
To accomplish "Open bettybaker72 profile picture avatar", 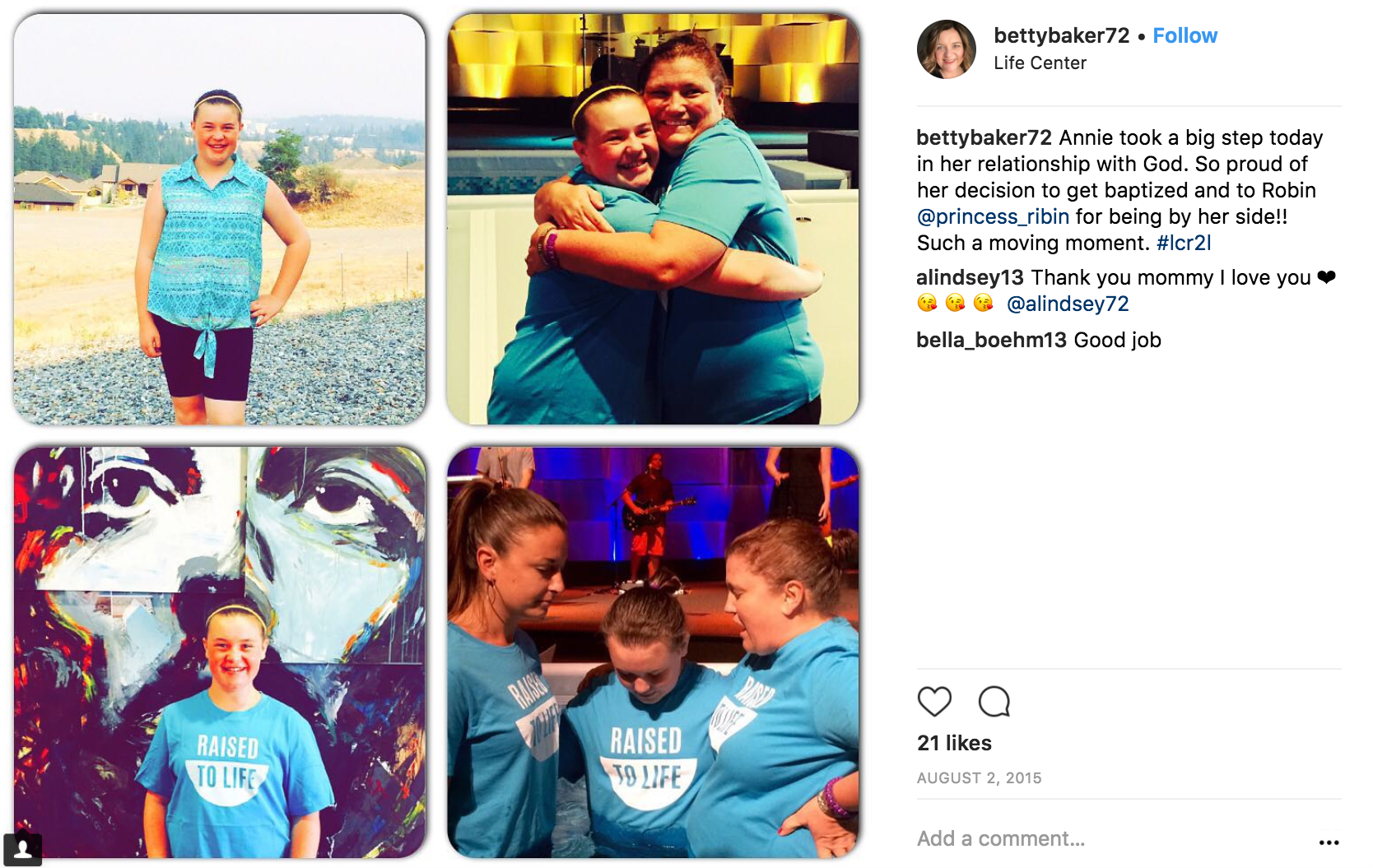I will coord(947,49).
